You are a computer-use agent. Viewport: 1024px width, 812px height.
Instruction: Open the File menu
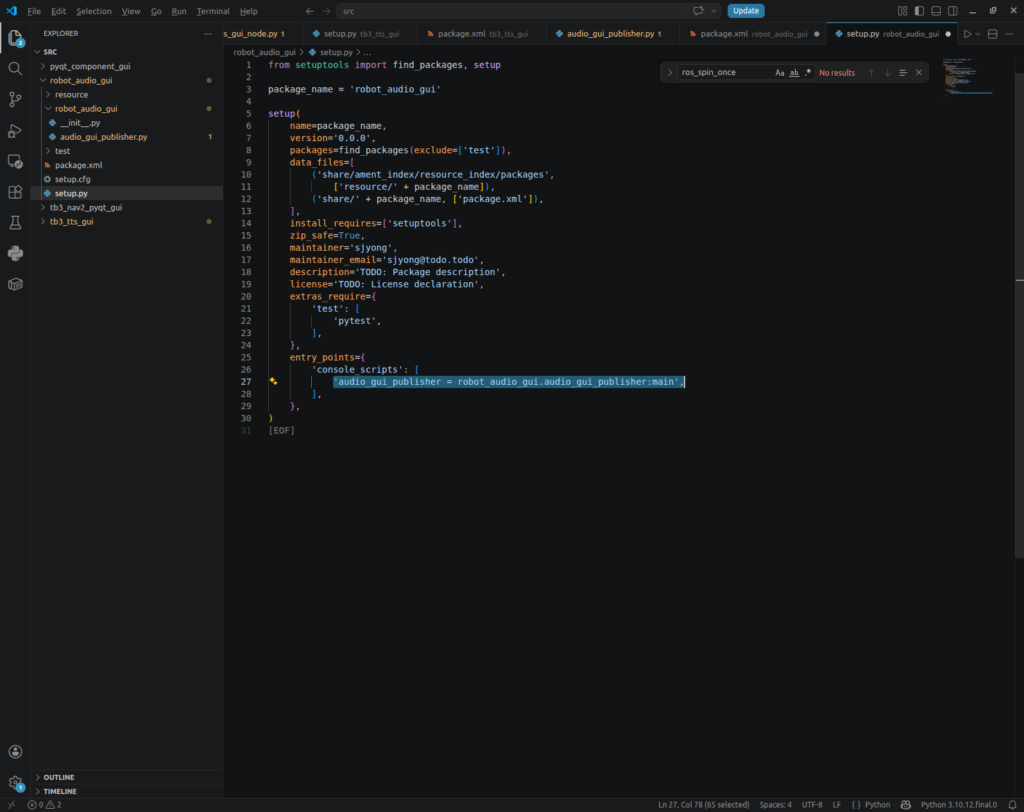(x=34, y=11)
